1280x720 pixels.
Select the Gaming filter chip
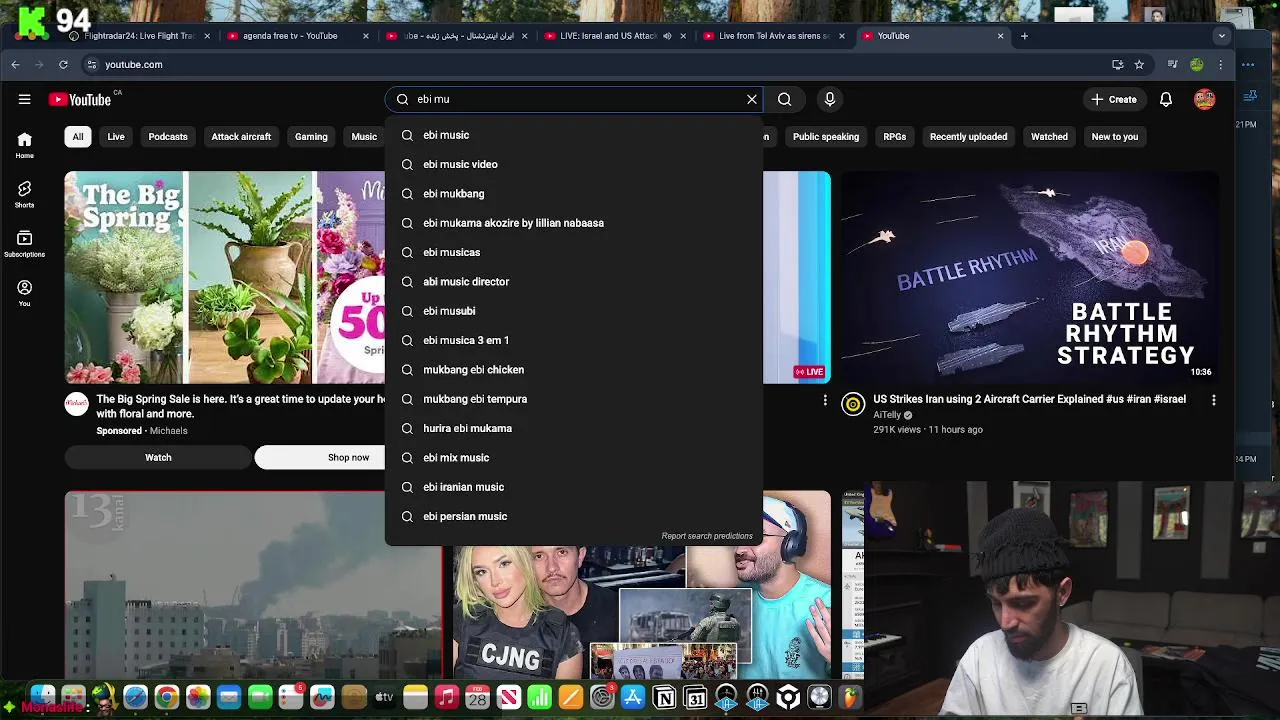pyautogui.click(x=311, y=136)
